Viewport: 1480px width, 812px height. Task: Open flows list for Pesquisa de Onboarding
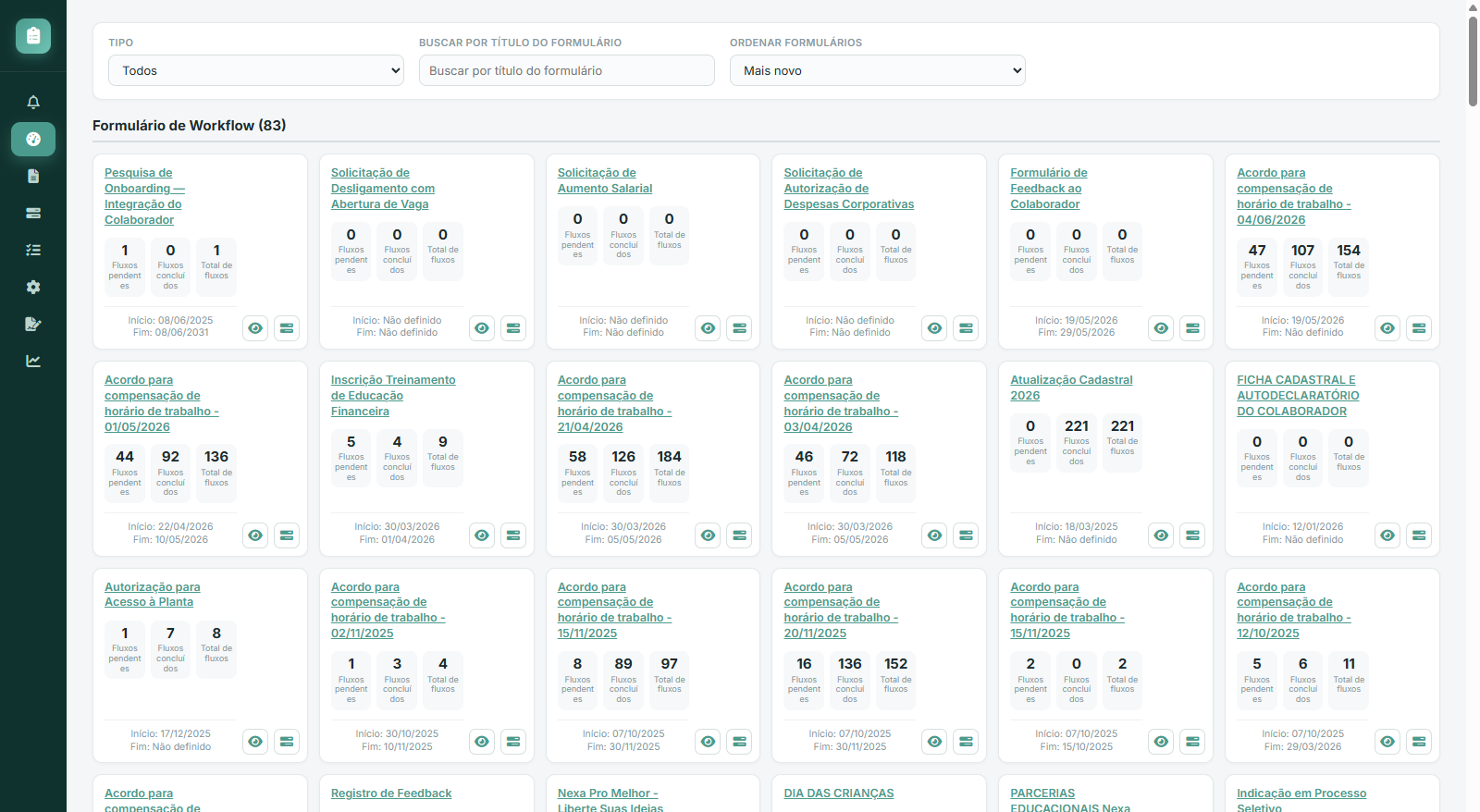point(287,328)
